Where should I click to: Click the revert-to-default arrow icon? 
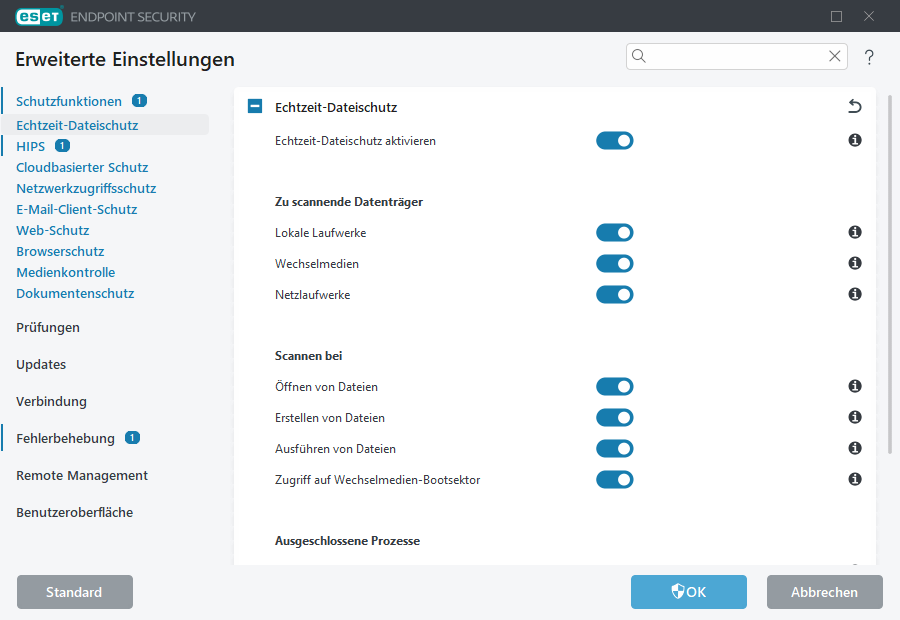click(854, 105)
